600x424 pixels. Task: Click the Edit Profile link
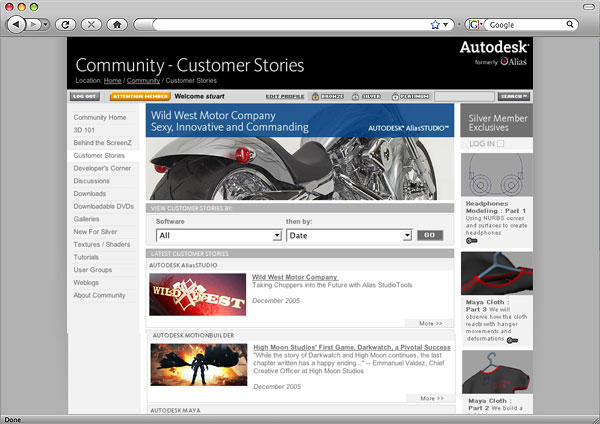(x=284, y=97)
